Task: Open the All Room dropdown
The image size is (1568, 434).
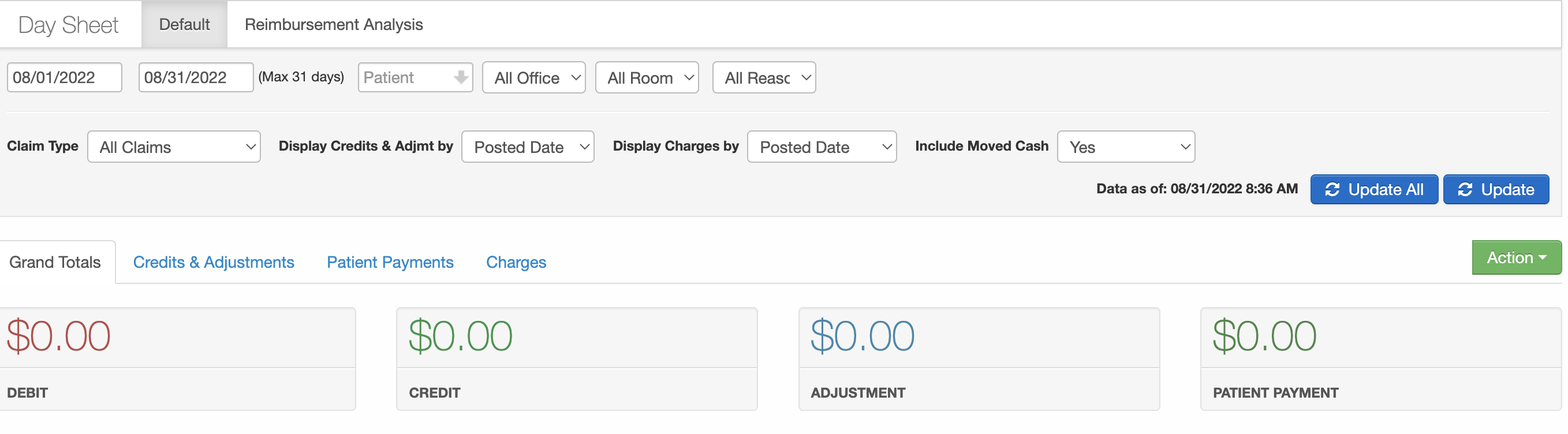Action: [x=647, y=77]
